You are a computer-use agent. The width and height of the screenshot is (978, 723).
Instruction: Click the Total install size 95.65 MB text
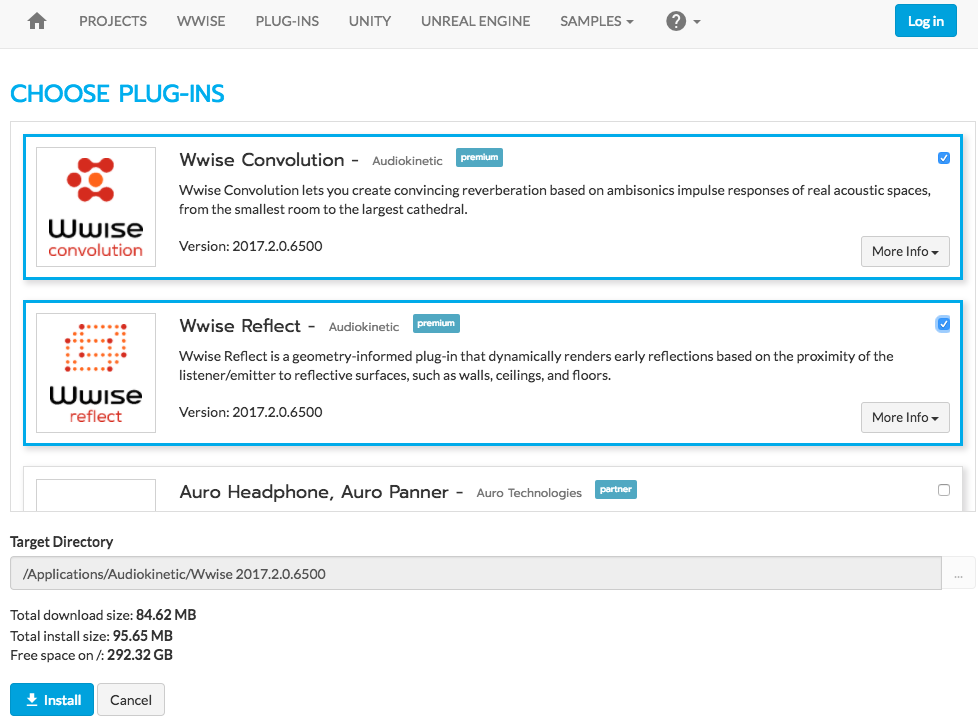click(x=91, y=636)
